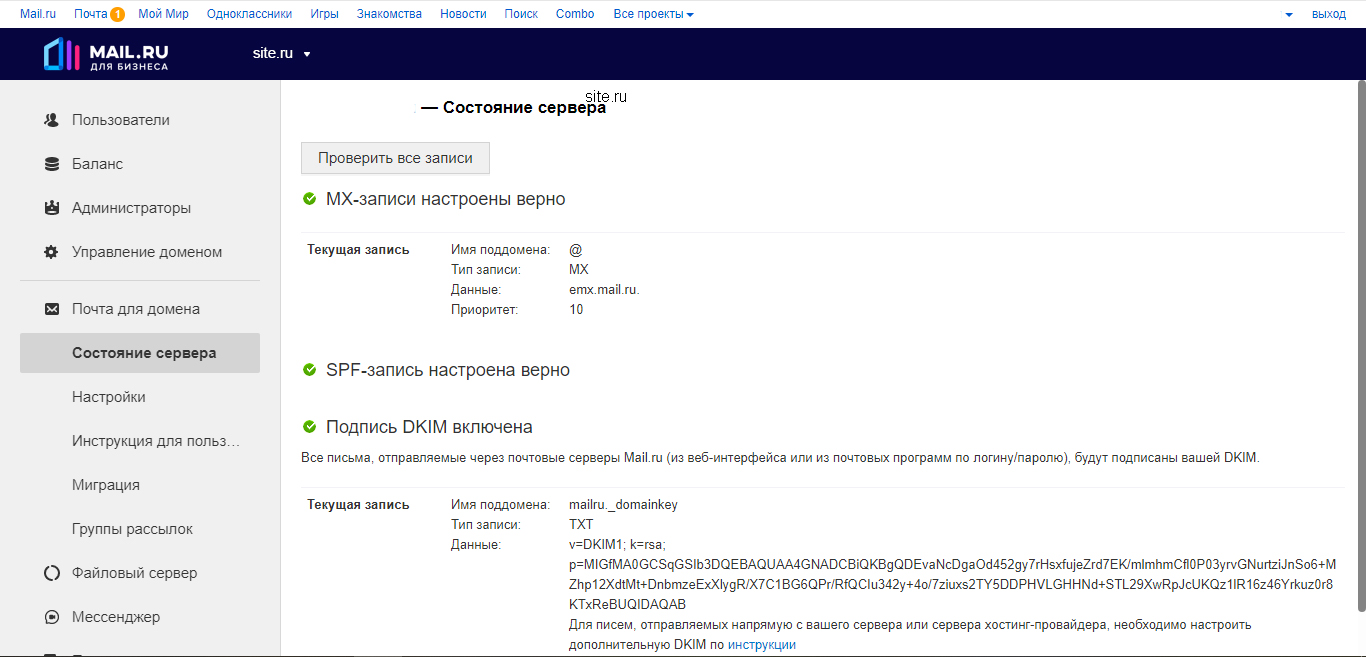Image resolution: width=1366 pixels, height=657 pixels.
Task: Click the Файловый сервер icon
Action: 51,573
